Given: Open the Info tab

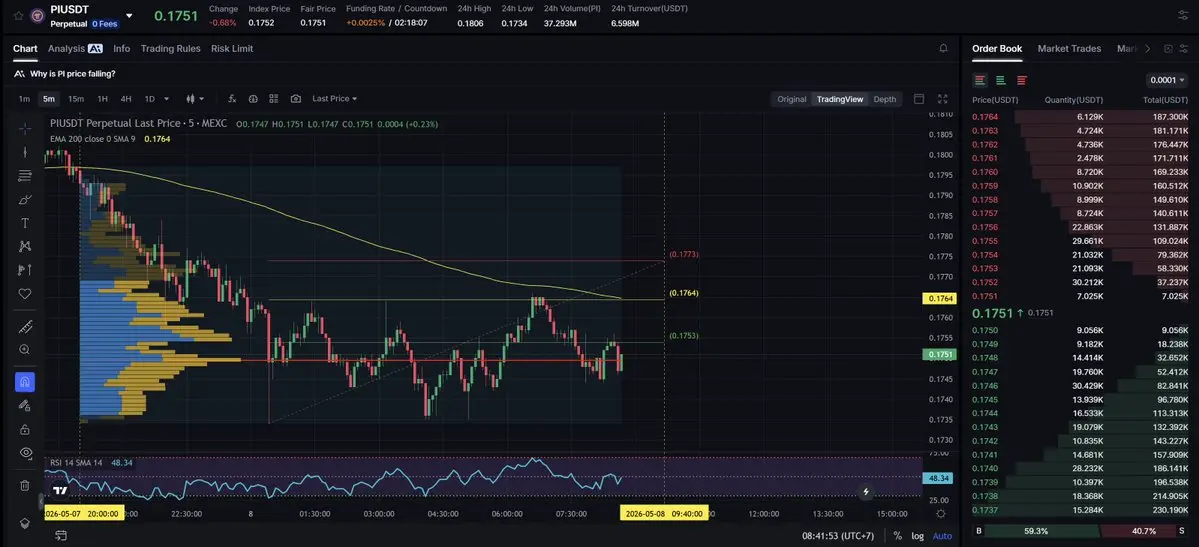Looking at the screenshot, I should (122, 48).
